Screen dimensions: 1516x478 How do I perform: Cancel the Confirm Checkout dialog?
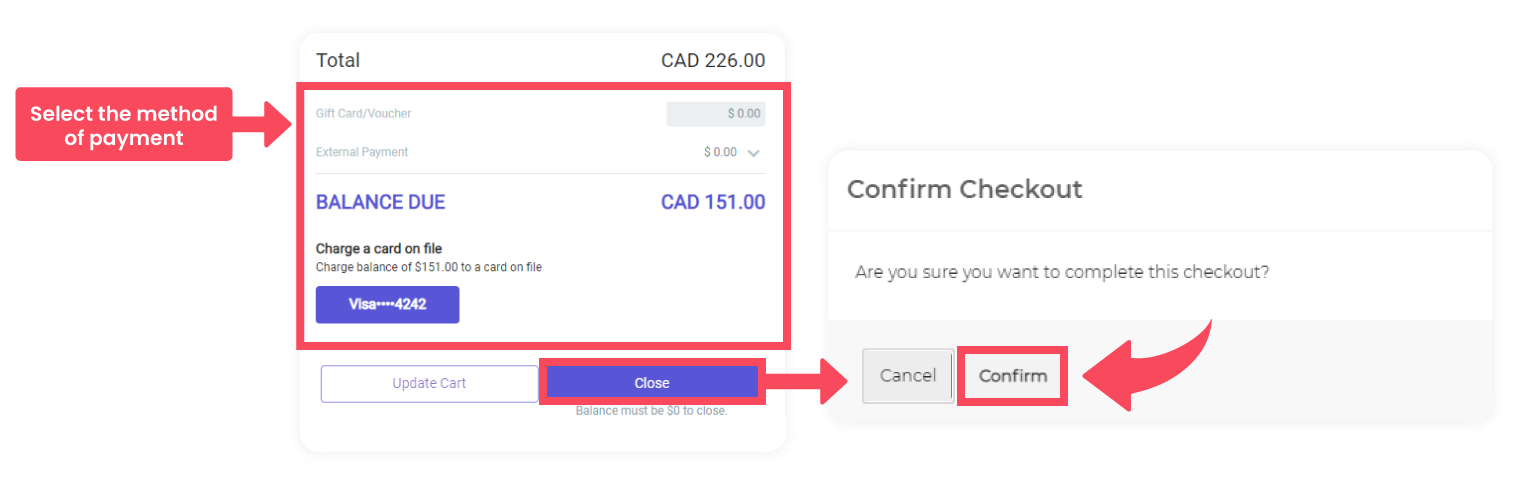[x=907, y=376]
